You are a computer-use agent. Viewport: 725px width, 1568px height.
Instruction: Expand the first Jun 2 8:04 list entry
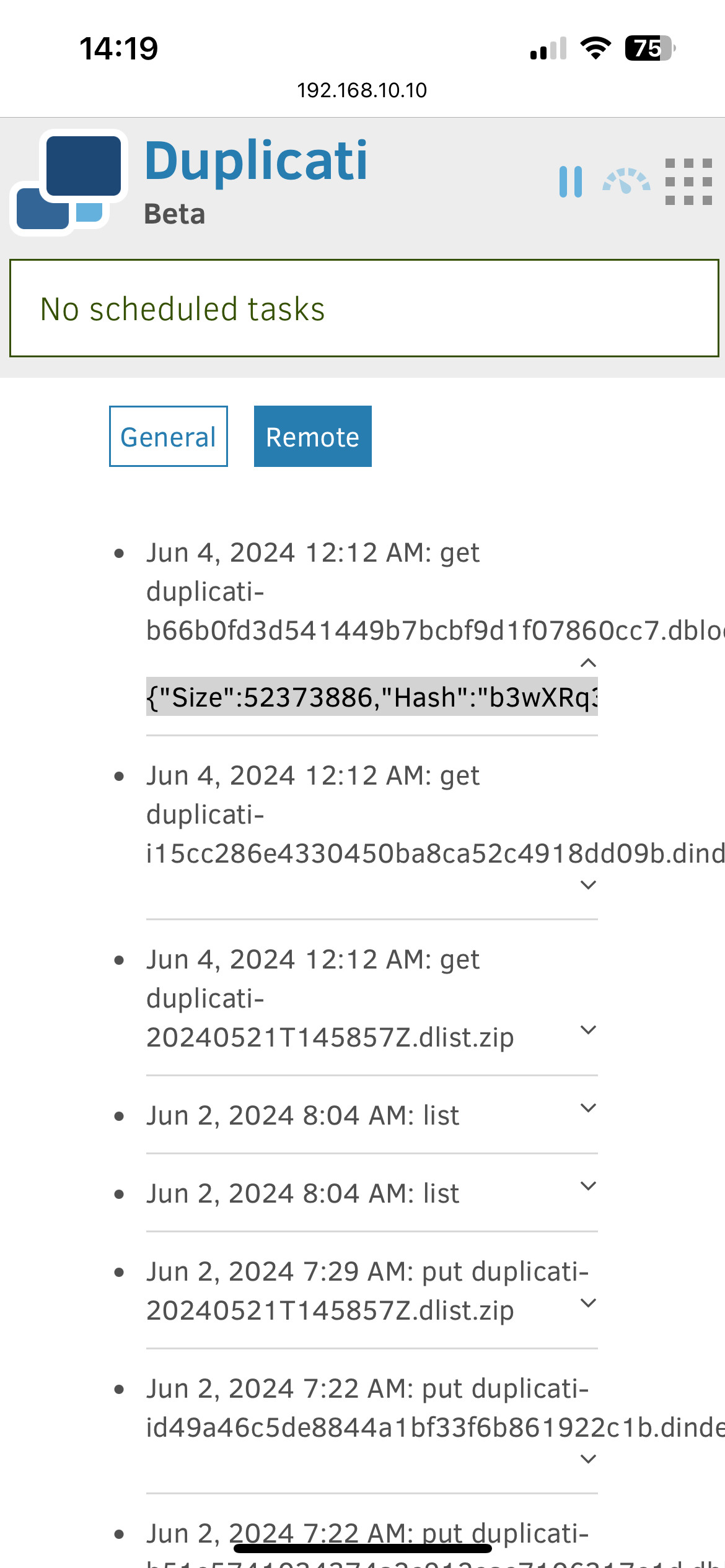pos(588,1108)
